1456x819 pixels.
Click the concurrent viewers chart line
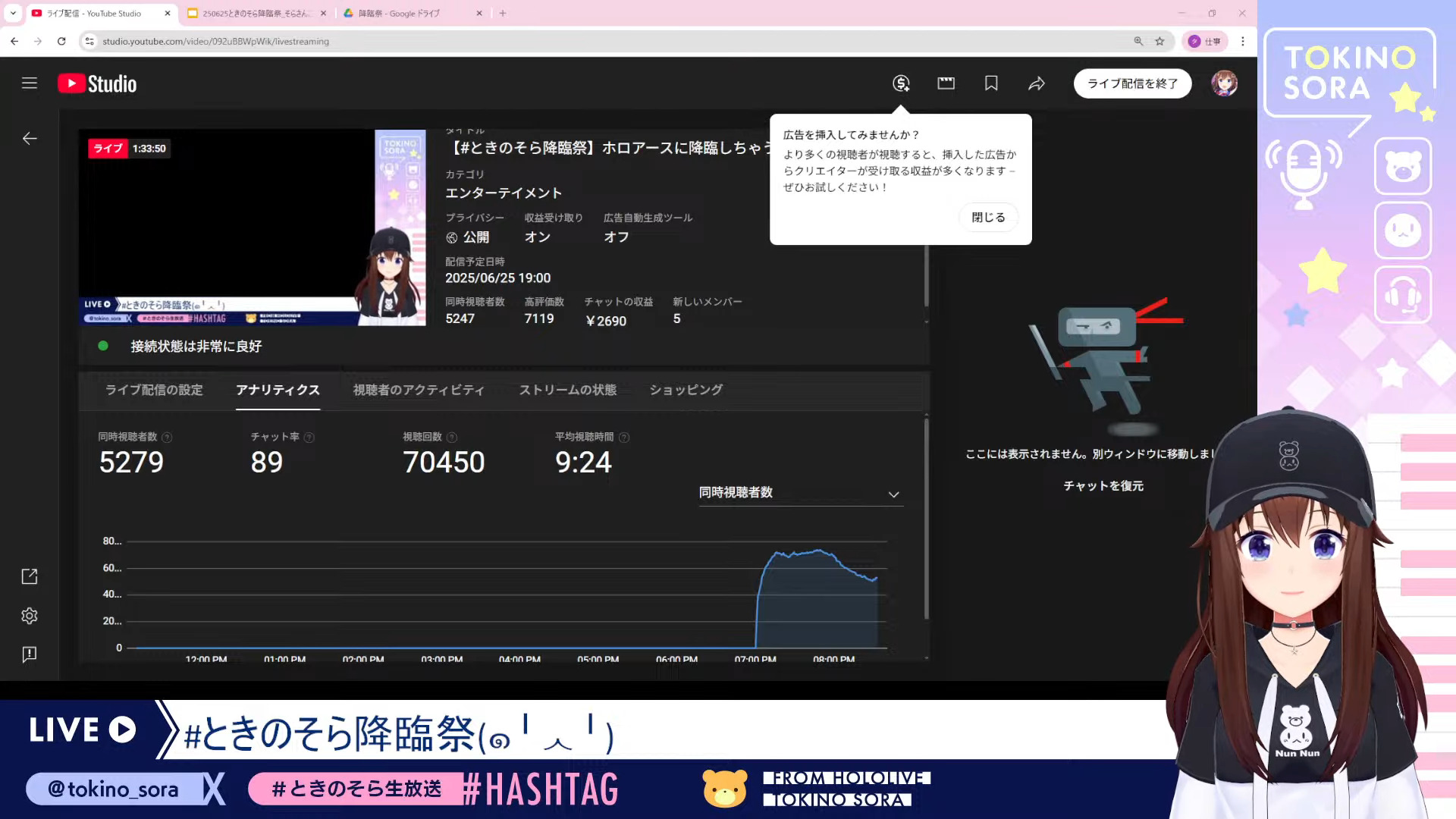pos(817,551)
